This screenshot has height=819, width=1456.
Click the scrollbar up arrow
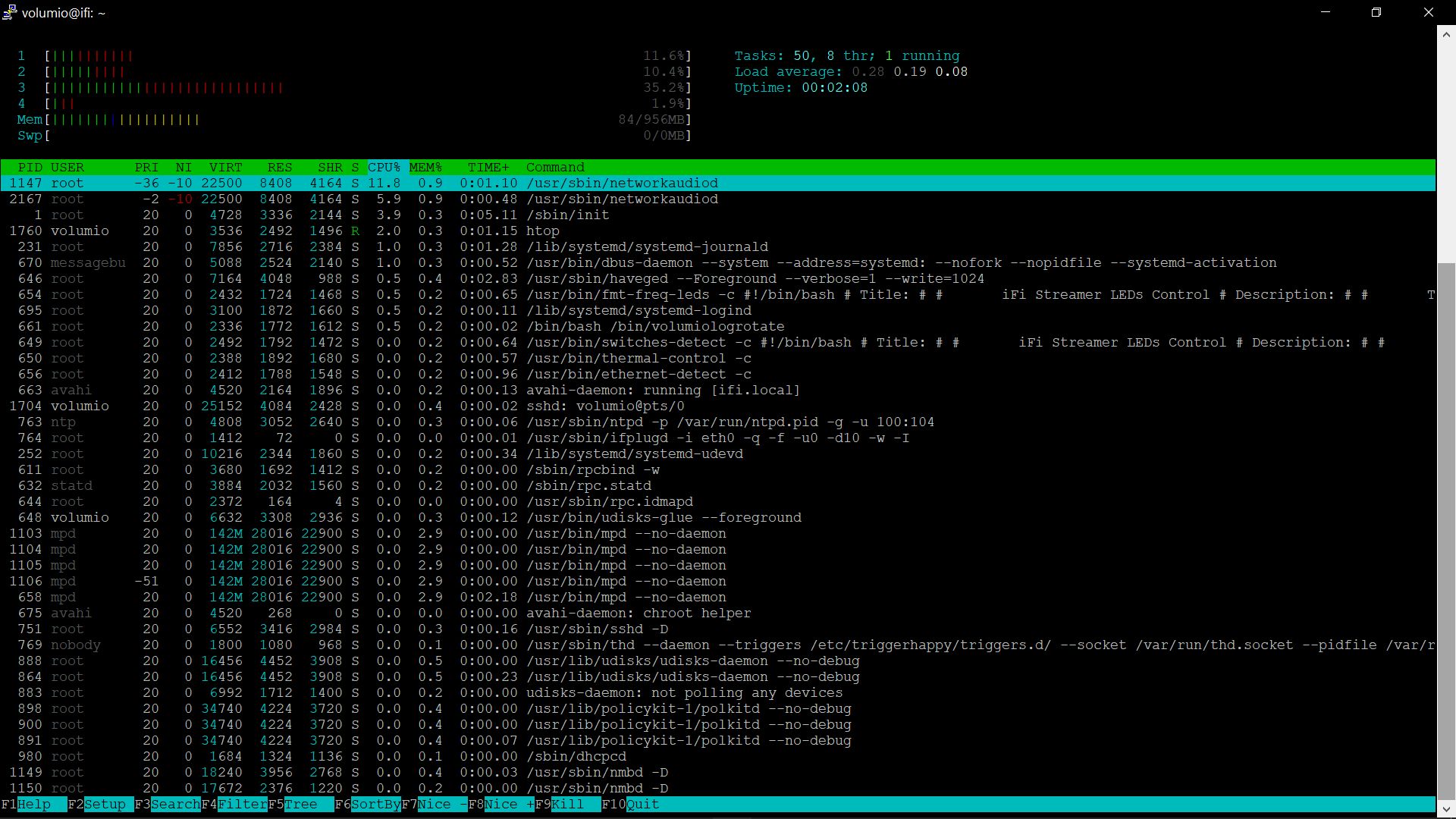(1446, 34)
